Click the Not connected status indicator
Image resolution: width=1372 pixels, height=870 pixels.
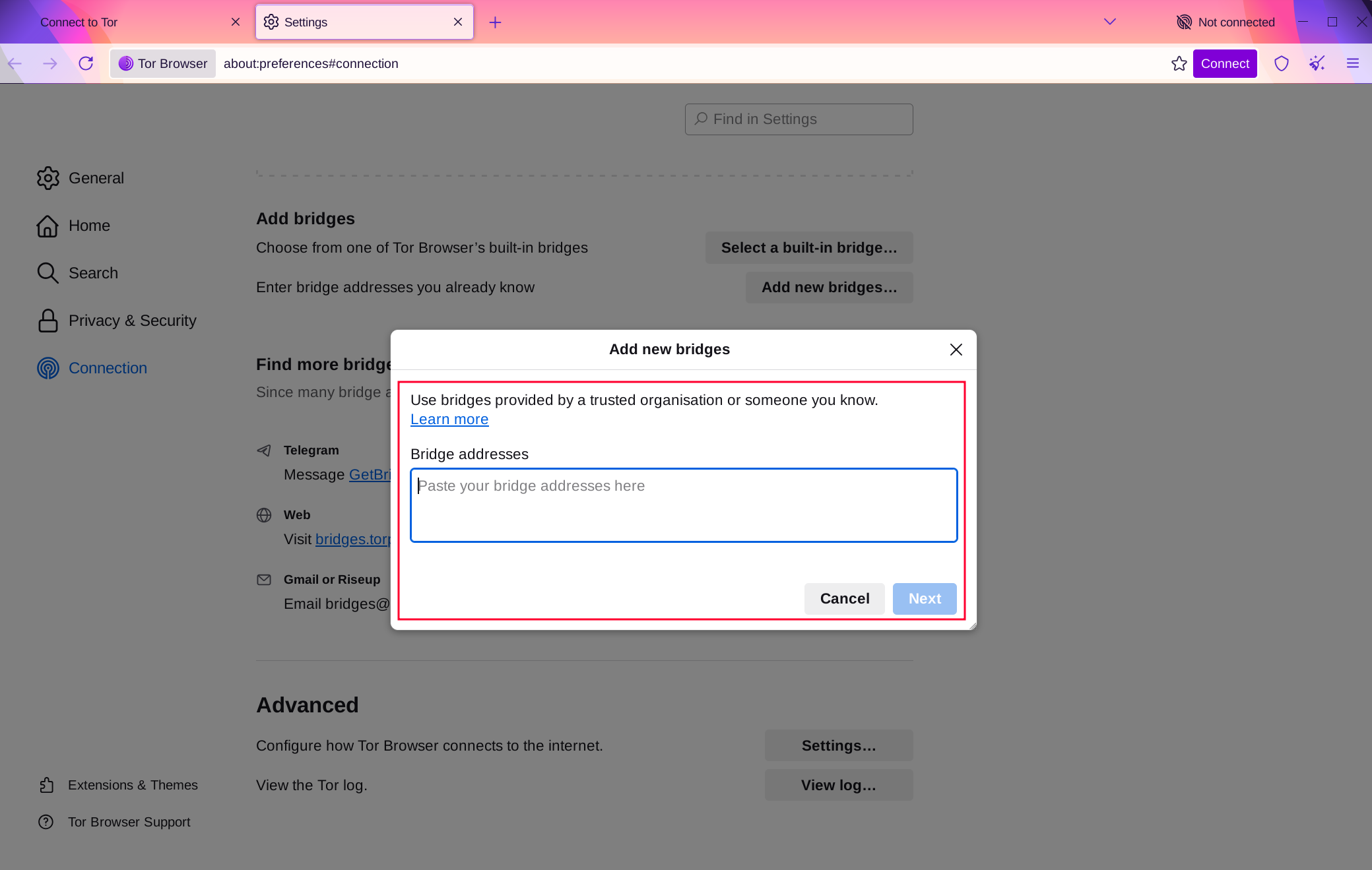point(1225,22)
